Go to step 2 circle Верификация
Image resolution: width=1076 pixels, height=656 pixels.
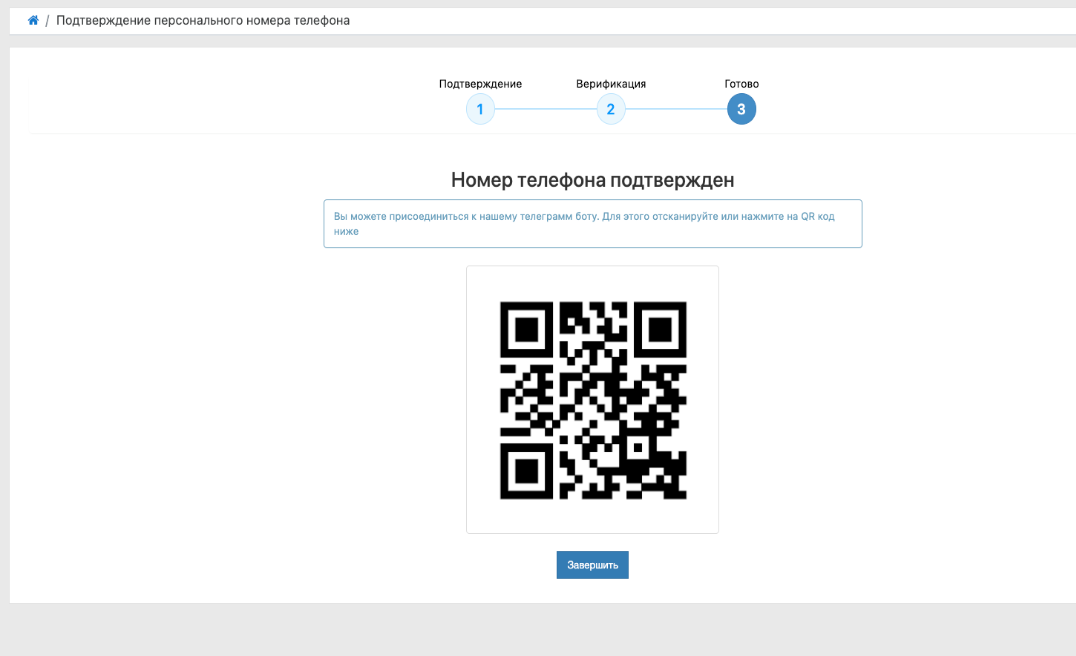coord(611,109)
